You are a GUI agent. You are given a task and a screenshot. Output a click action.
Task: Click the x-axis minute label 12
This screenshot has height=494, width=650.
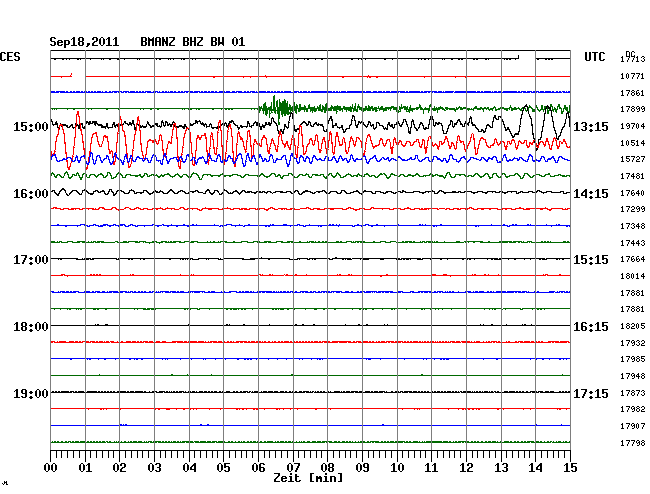[466, 468]
